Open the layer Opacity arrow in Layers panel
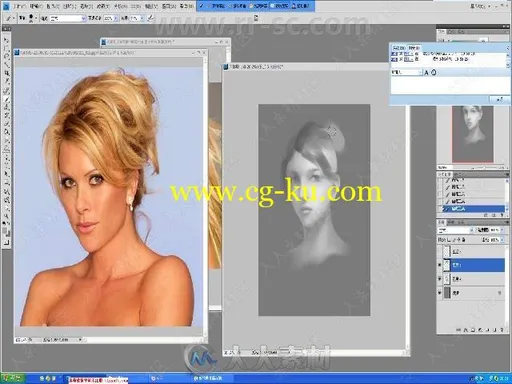This screenshot has width=512, height=384. tap(502, 230)
